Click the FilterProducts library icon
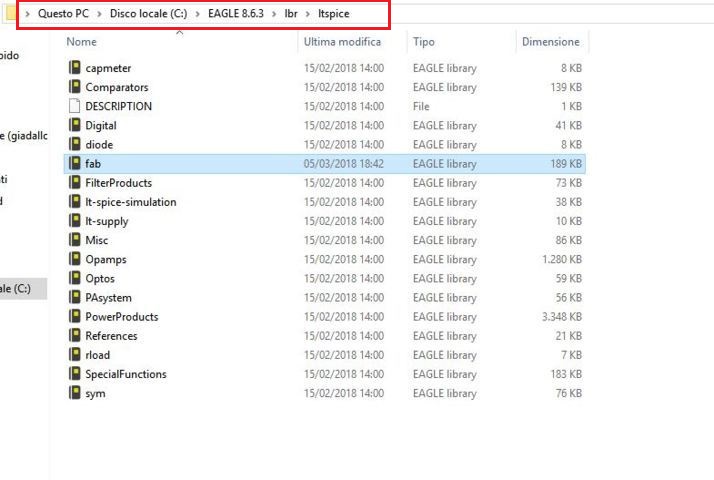The image size is (714, 480). click(x=75, y=182)
